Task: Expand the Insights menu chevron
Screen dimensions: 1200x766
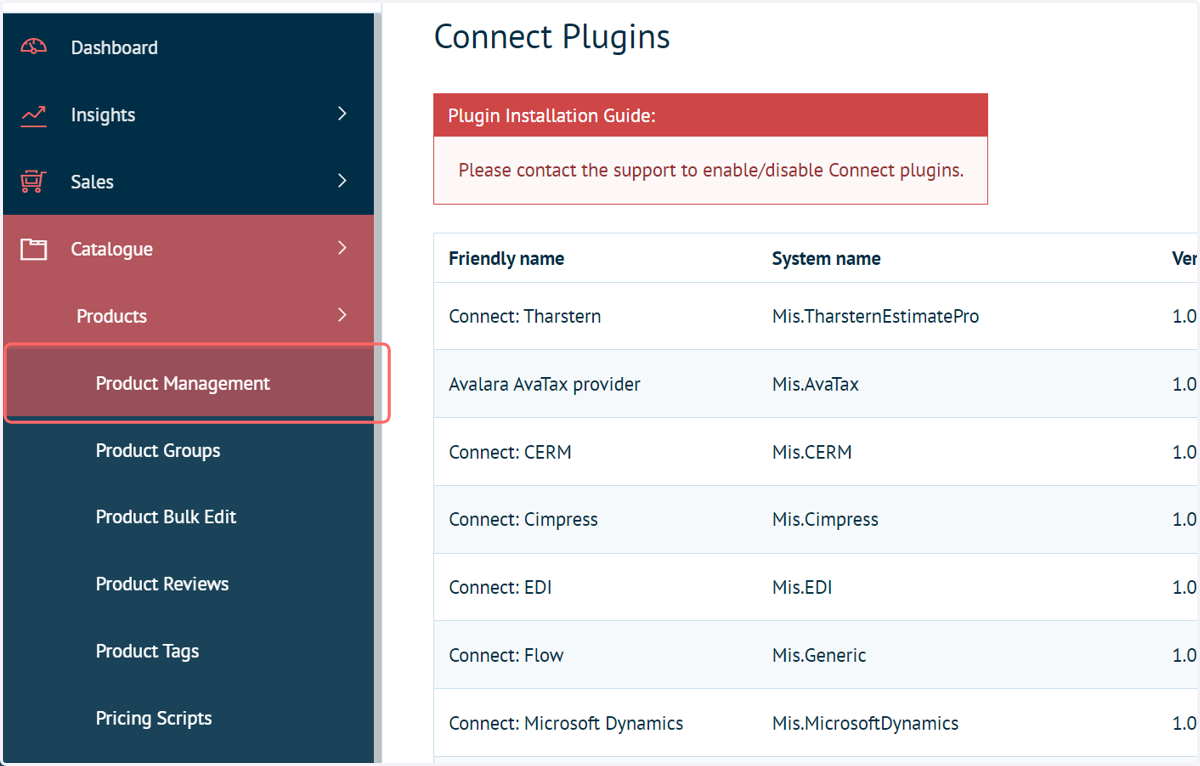Action: click(342, 114)
